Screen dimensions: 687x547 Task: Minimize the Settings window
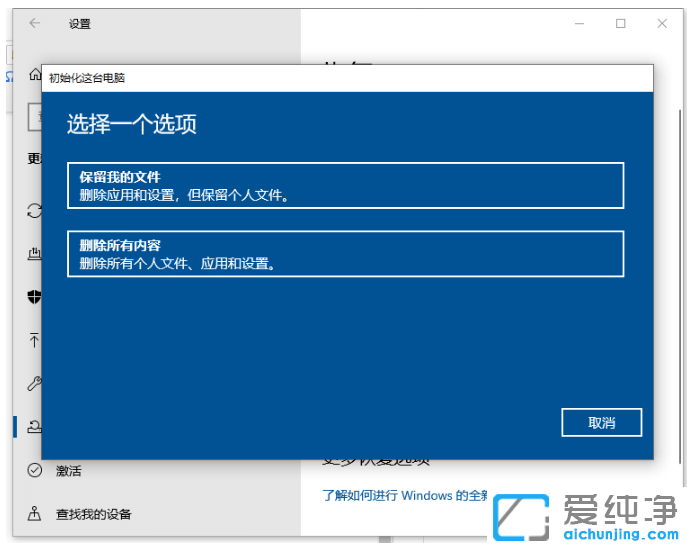[580, 24]
